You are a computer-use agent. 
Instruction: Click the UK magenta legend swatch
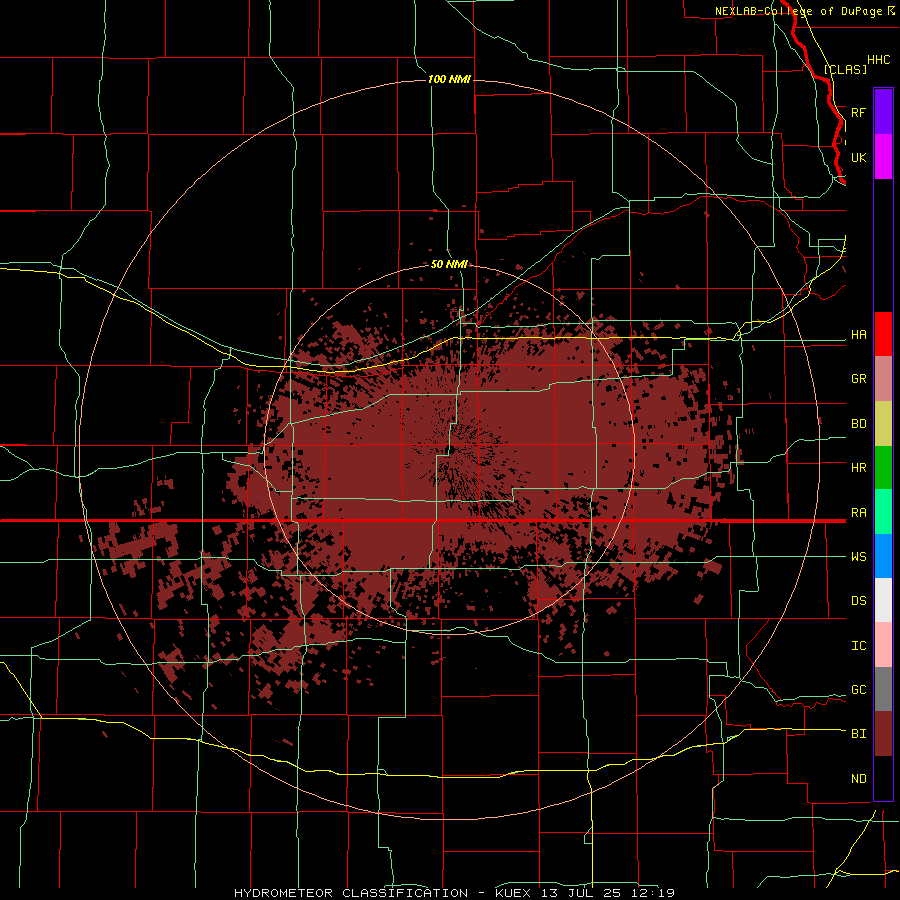point(883,157)
